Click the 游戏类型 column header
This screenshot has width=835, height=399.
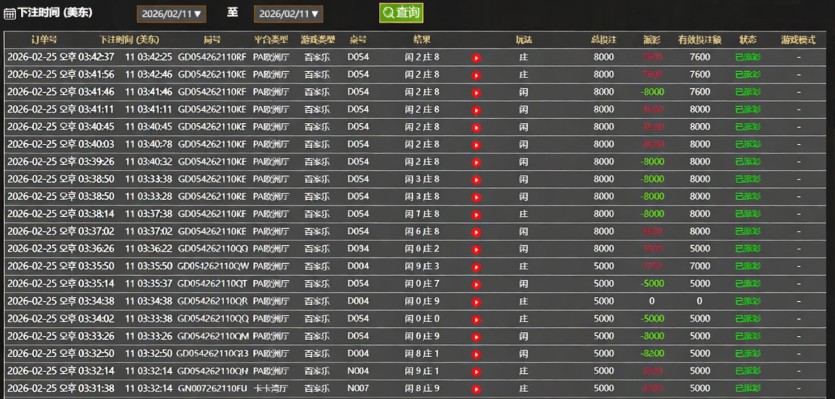[317, 40]
